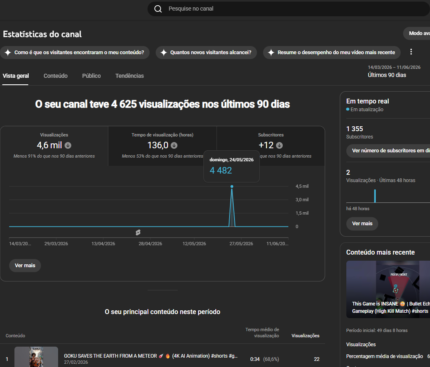Open the 'Tendências' tab

click(x=129, y=76)
